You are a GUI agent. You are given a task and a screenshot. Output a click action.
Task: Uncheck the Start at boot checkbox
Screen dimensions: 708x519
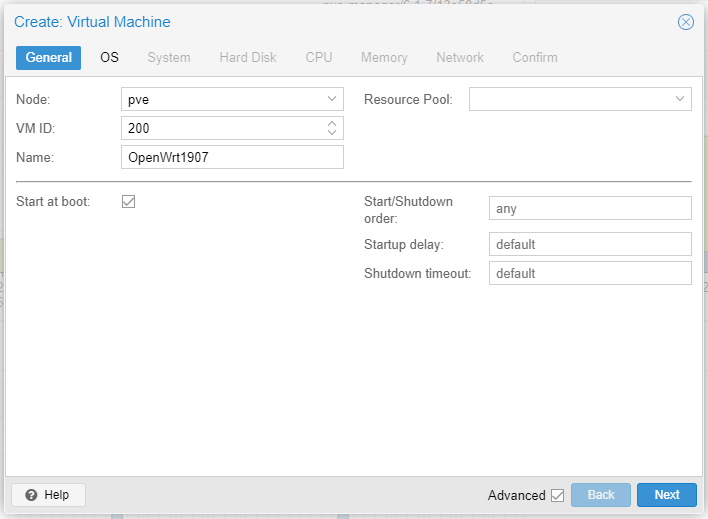point(128,201)
